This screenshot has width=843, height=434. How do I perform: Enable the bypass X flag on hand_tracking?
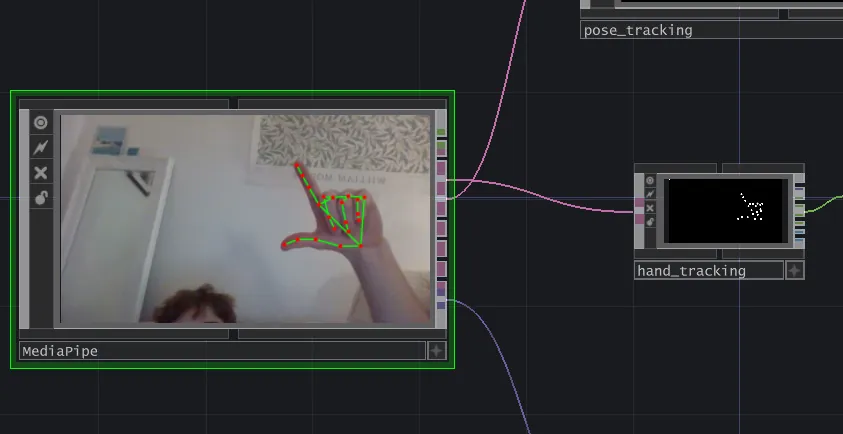click(650, 208)
